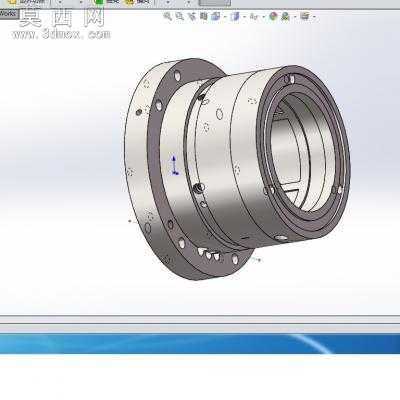
Task: Click the Zoom to Fit icon
Action: coord(168,16)
